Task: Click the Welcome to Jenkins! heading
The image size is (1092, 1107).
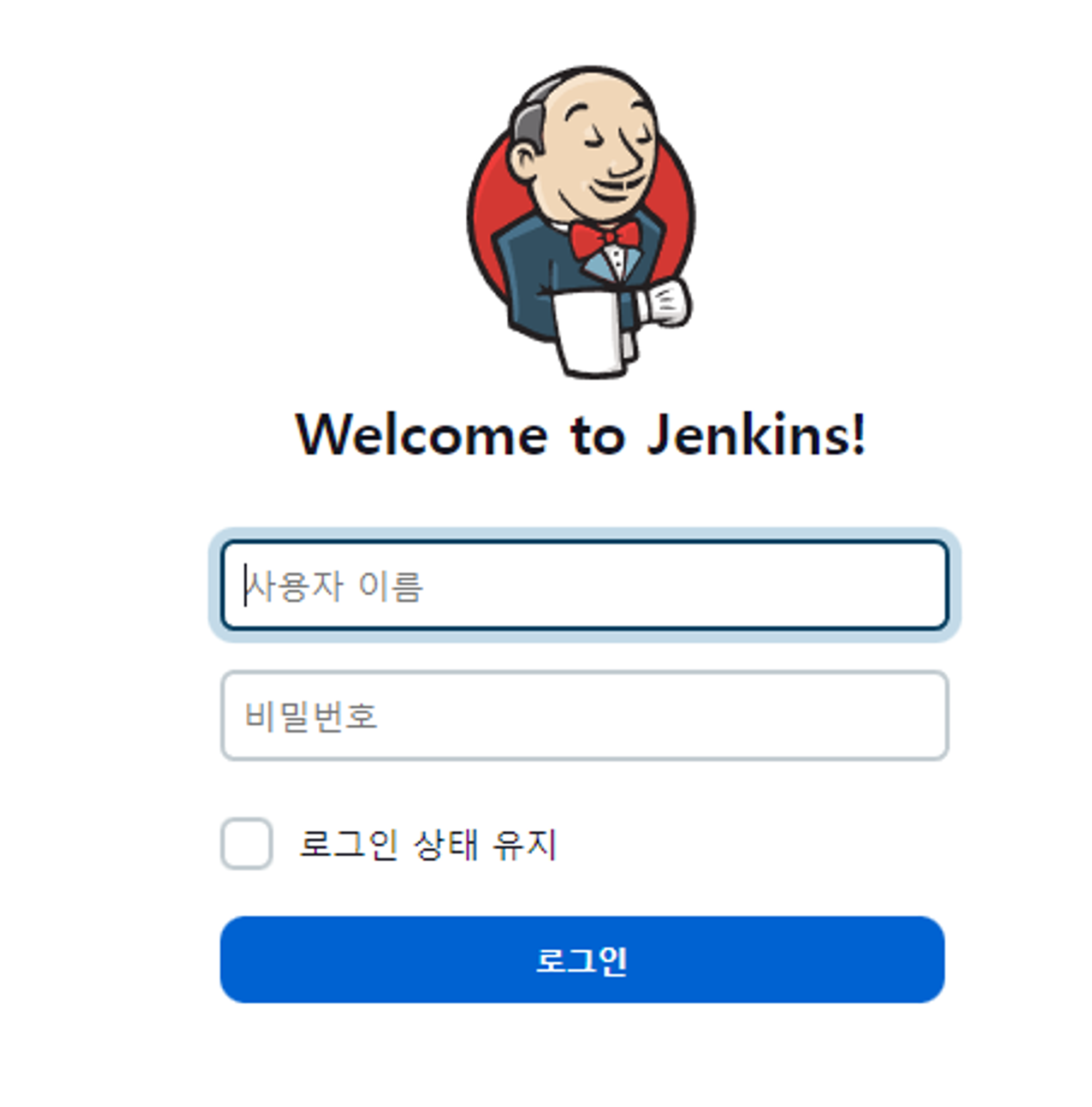Action: tap(580, 435)
